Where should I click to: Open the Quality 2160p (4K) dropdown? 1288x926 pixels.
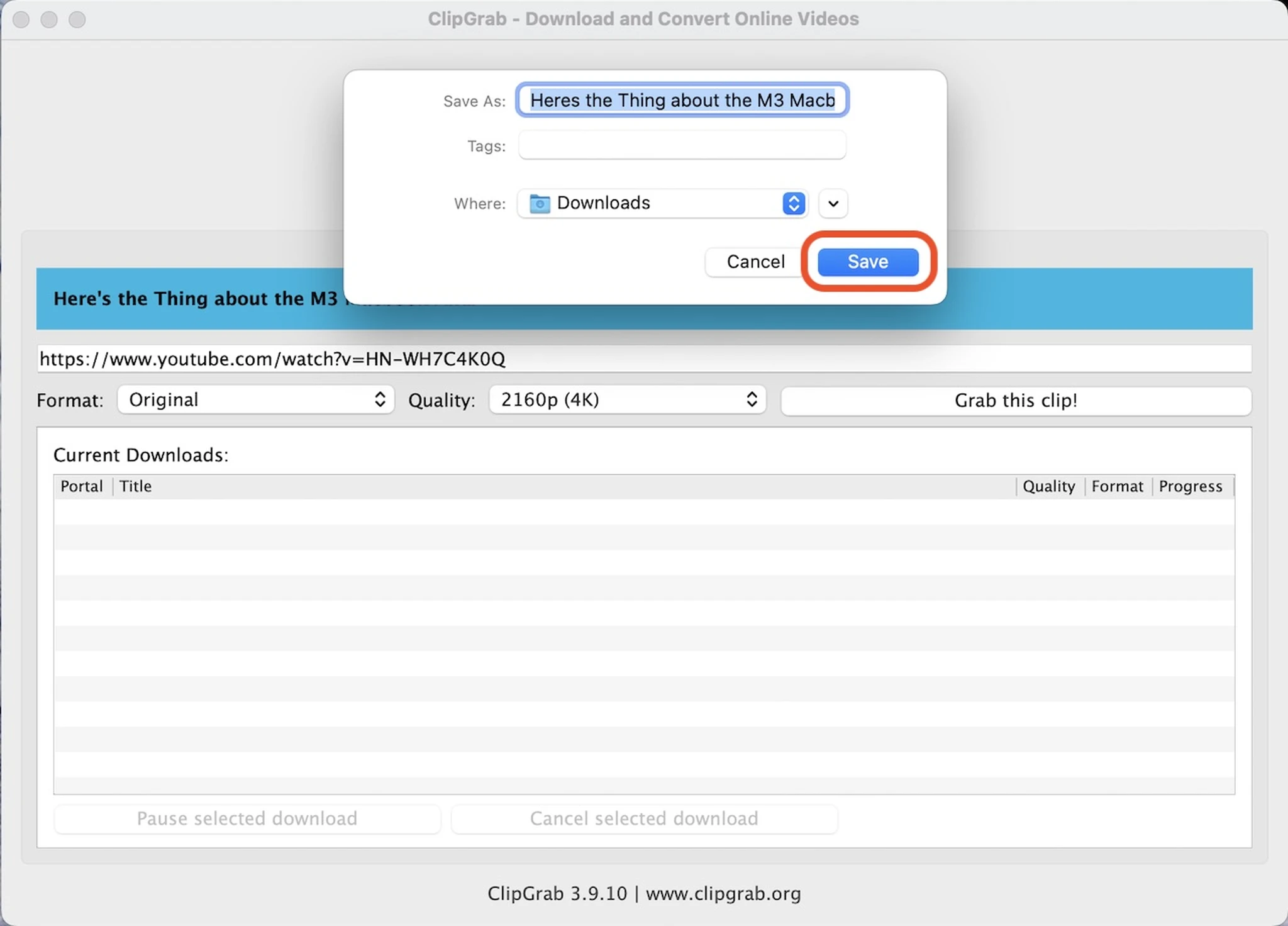coord(628,400)
